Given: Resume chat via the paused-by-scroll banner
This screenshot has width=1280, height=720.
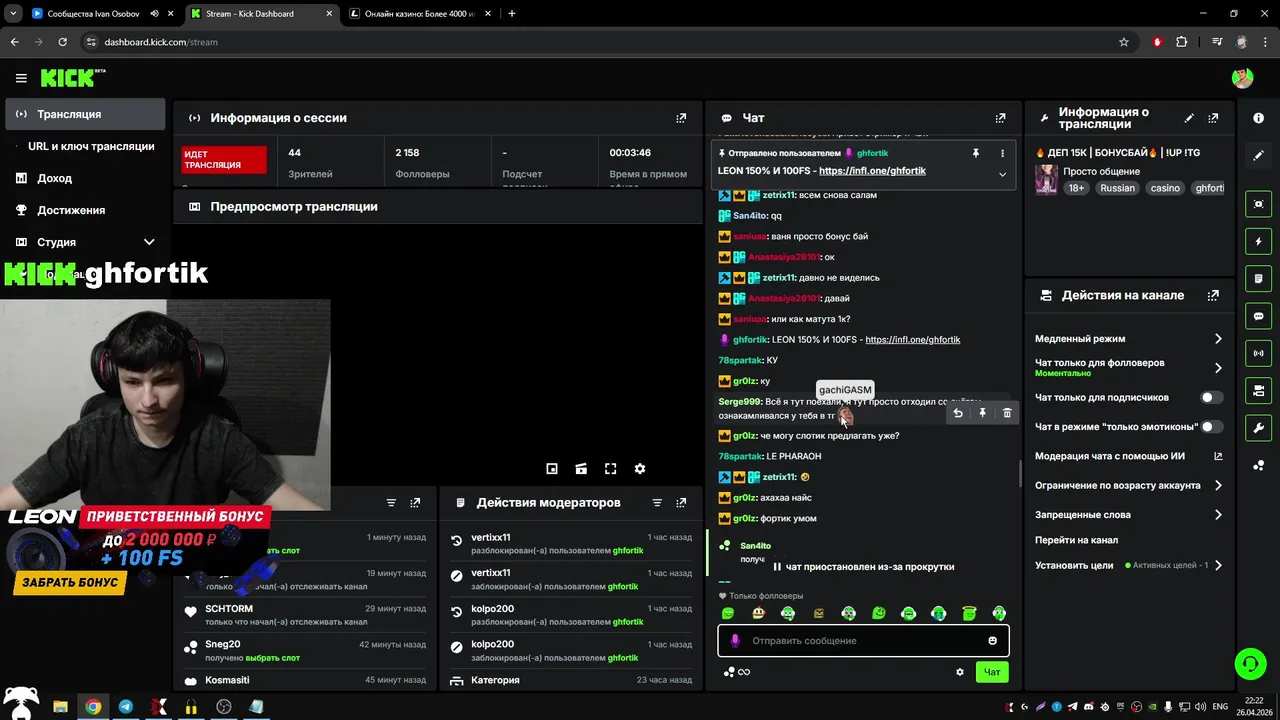Looking at the screenshot, I should (863, 567).
